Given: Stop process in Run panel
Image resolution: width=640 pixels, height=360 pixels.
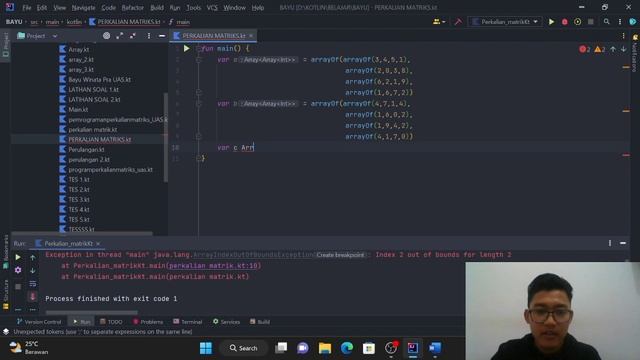Looking at the screenshot, I should 18,287.
